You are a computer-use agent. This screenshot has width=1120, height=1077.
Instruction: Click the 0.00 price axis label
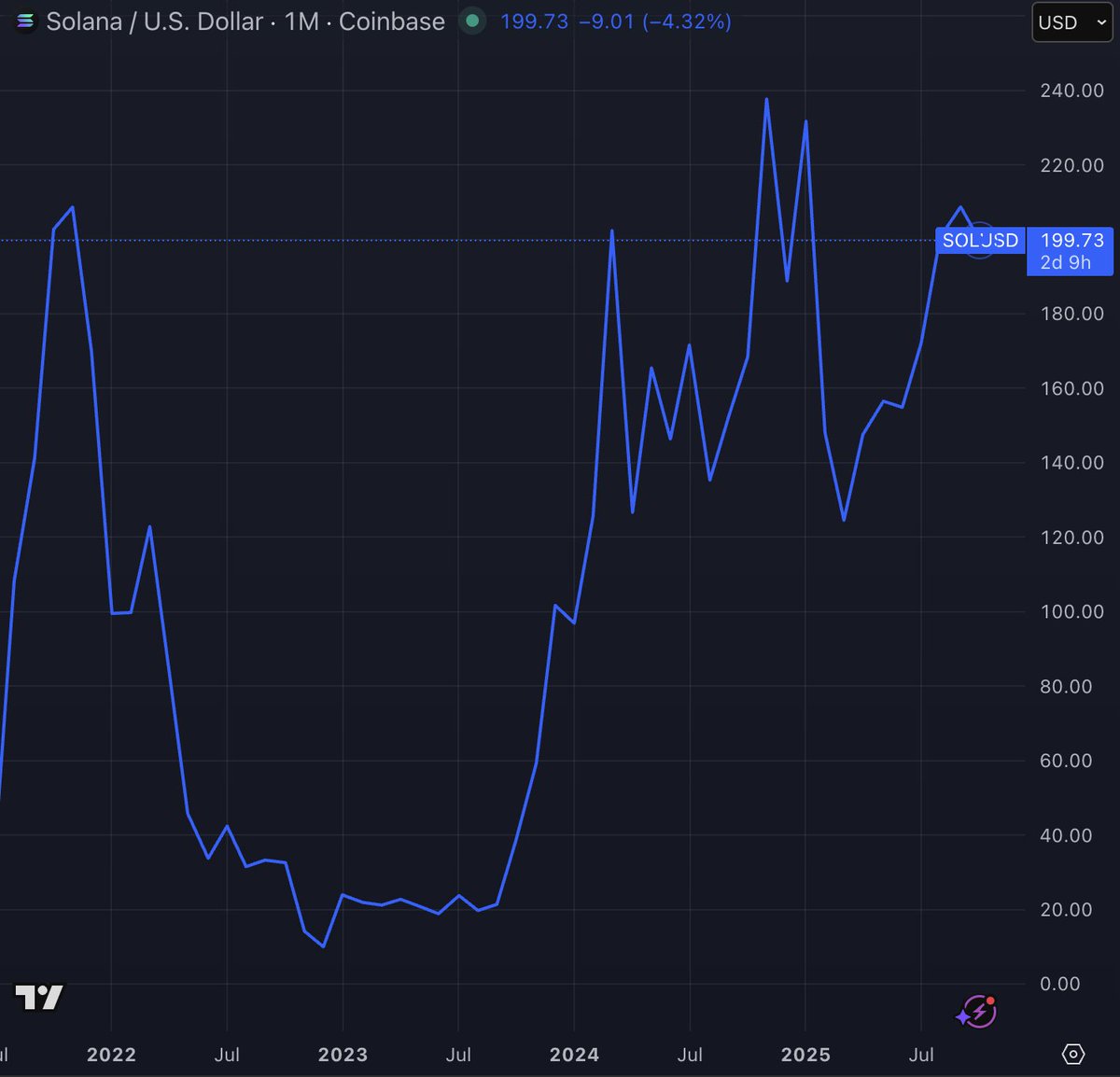pos(1060,984)
